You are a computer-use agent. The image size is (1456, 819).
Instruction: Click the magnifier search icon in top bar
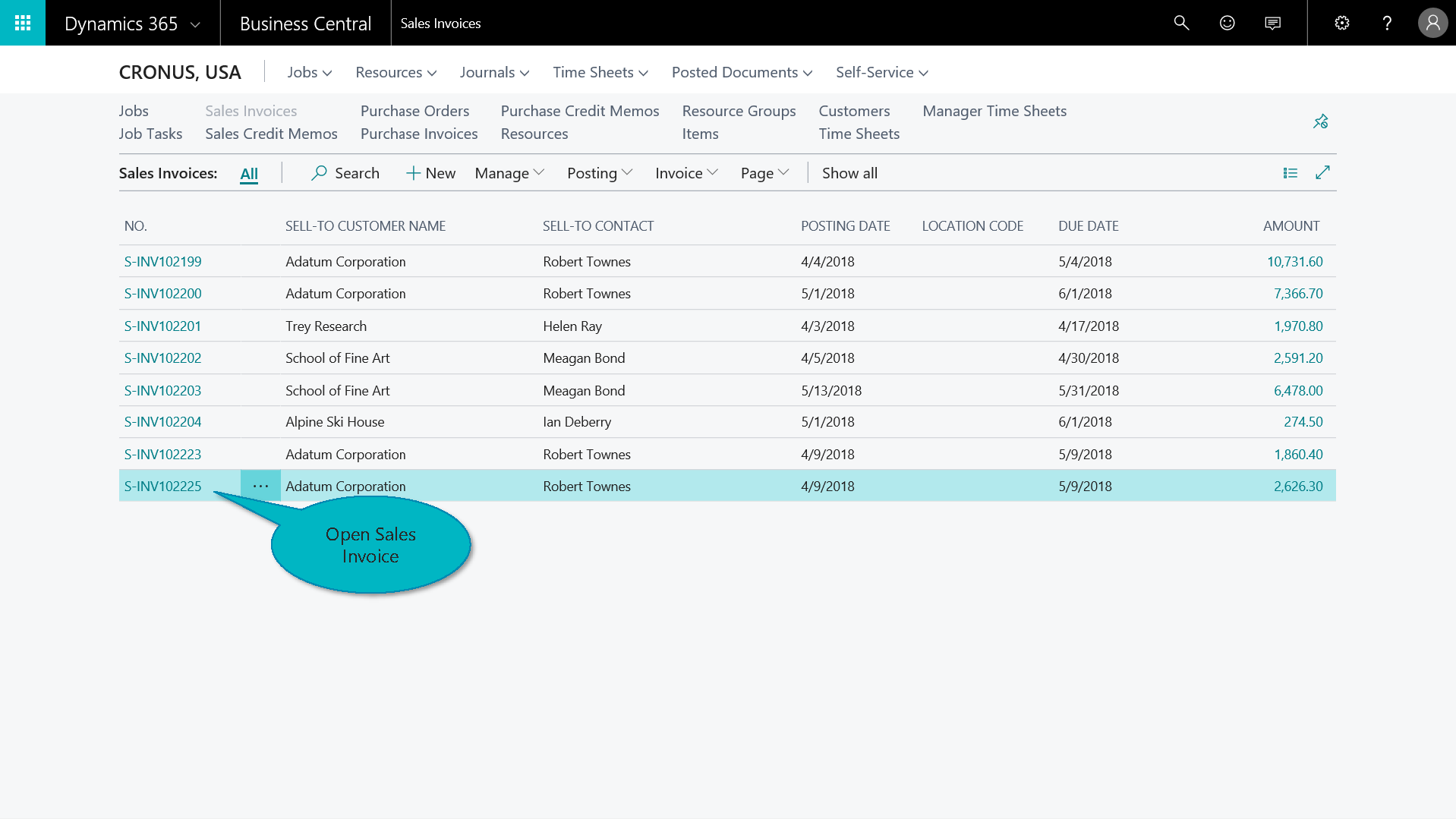click(x=1181, y=23)
